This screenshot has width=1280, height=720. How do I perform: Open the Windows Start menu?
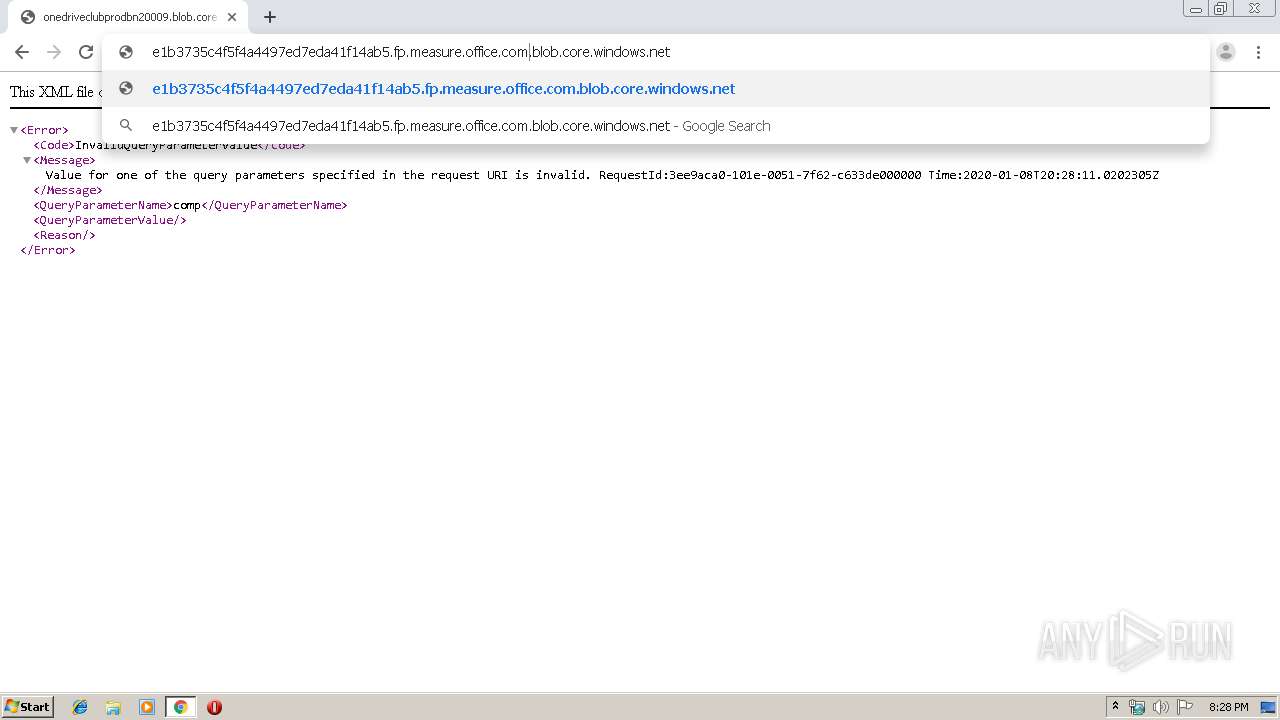tap(28, 707)
